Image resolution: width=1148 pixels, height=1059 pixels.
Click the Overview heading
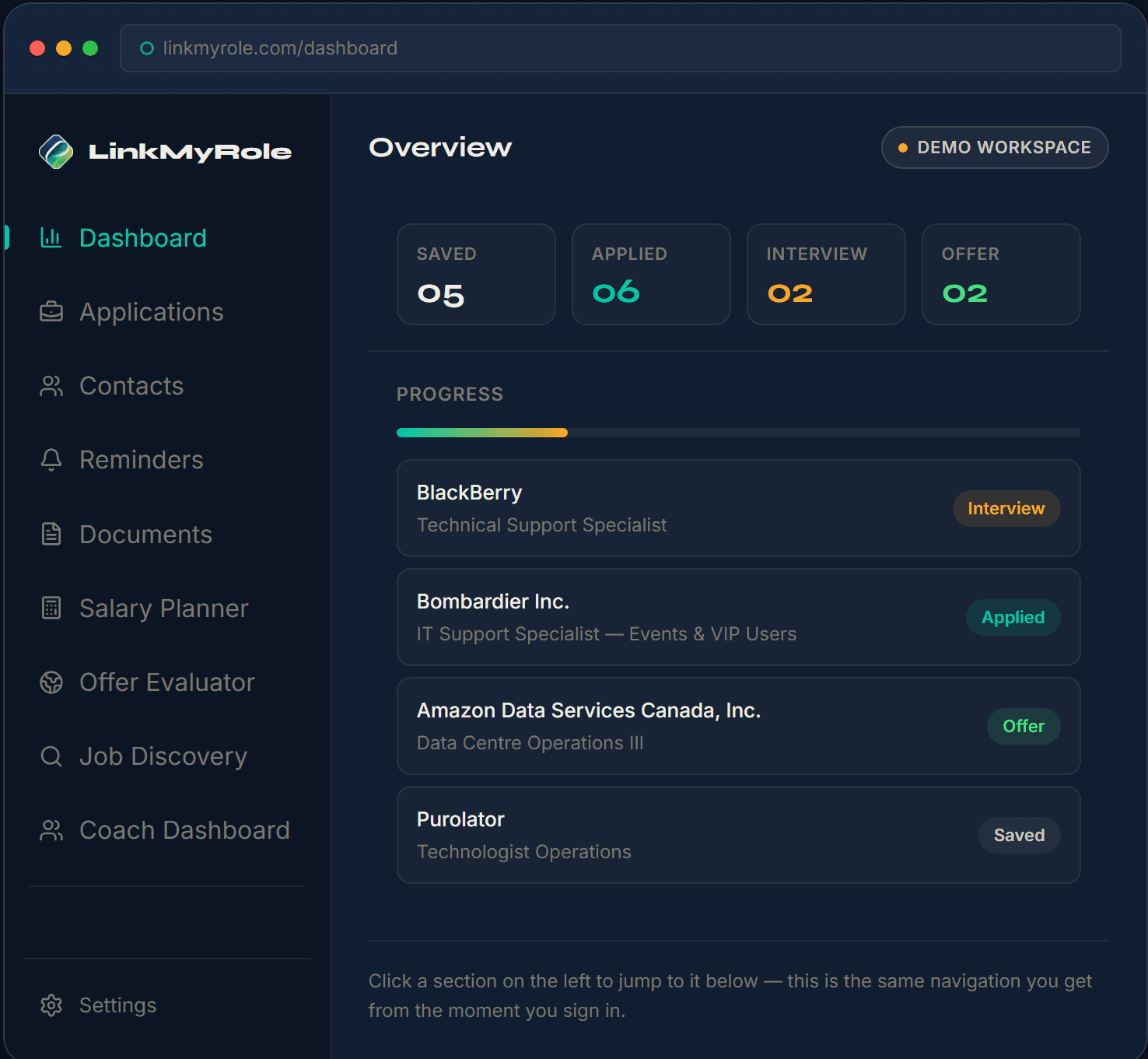[440, 147]
